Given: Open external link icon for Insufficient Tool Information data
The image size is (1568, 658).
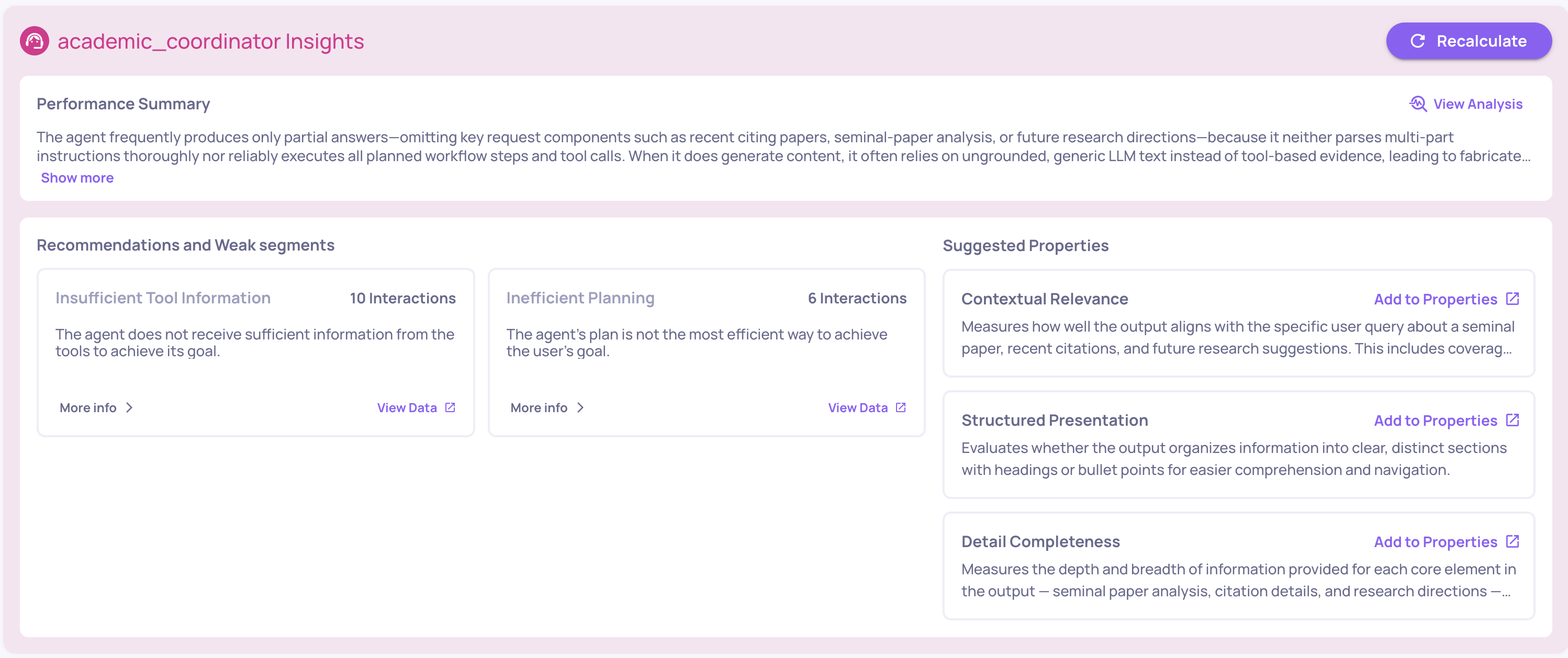Looking at the screenshot, I should pyautogui.click(x=450, y=407).
